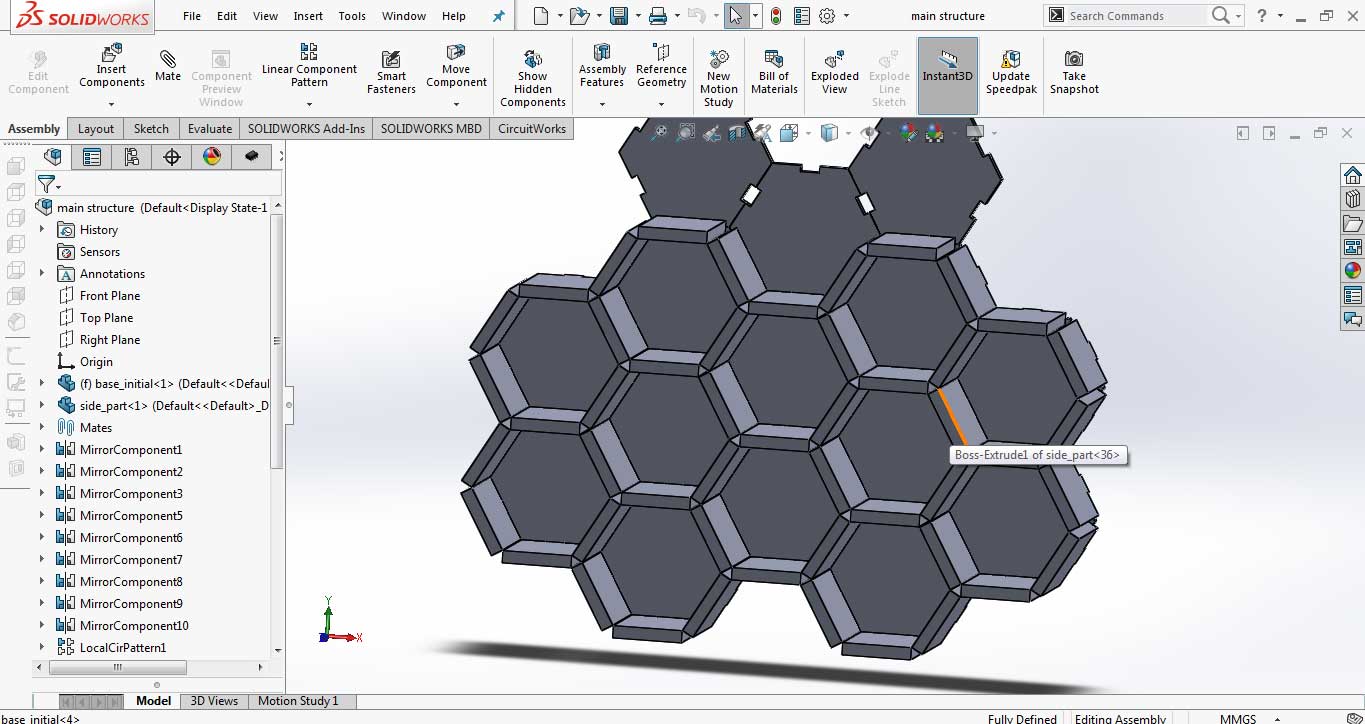This screenshot has width=1365, height=724.
Task: Open the ConfigurationManager tab icon
Action: (x=132, y=157)
